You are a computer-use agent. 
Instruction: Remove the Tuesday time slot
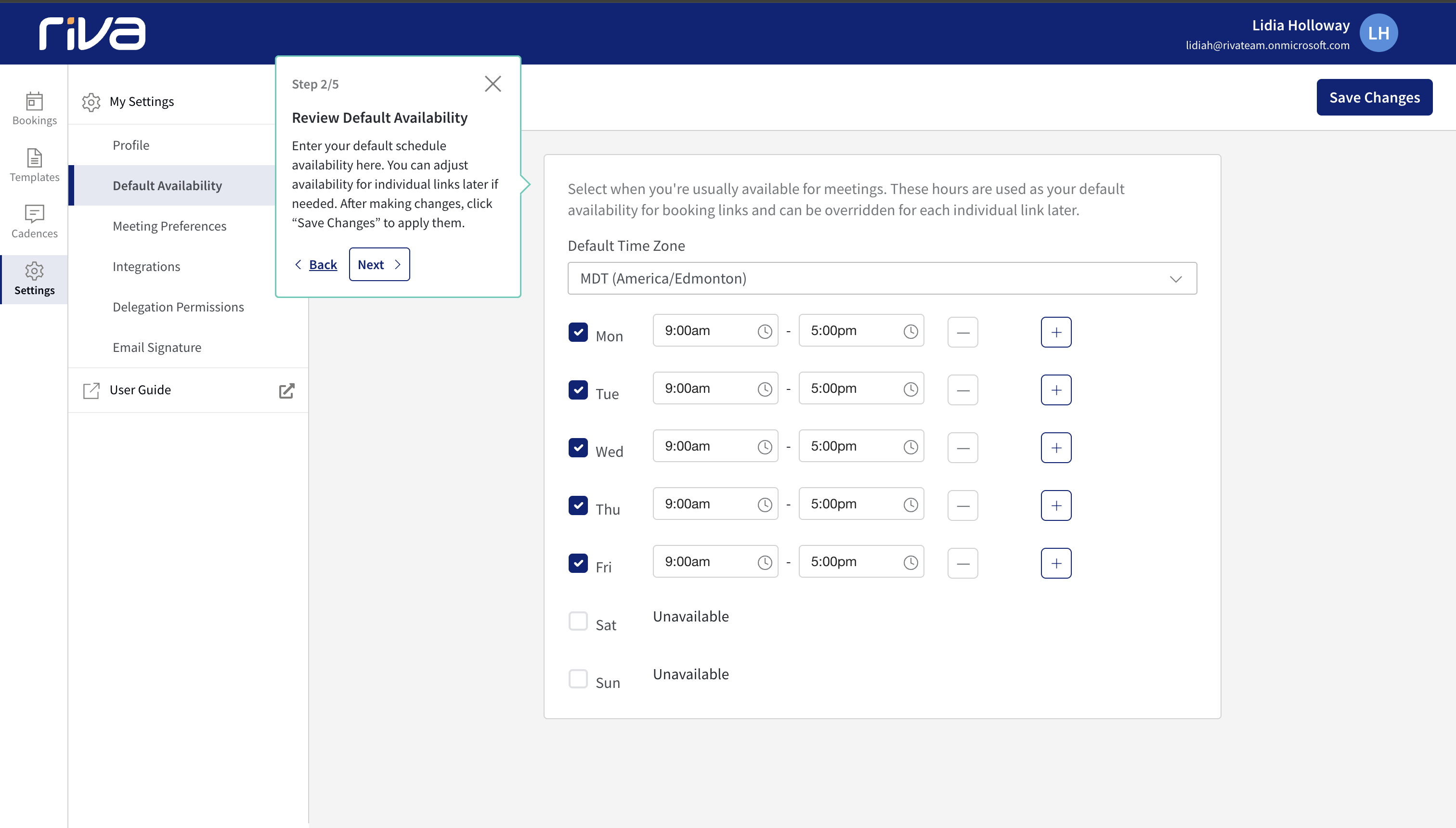(963, 390)
